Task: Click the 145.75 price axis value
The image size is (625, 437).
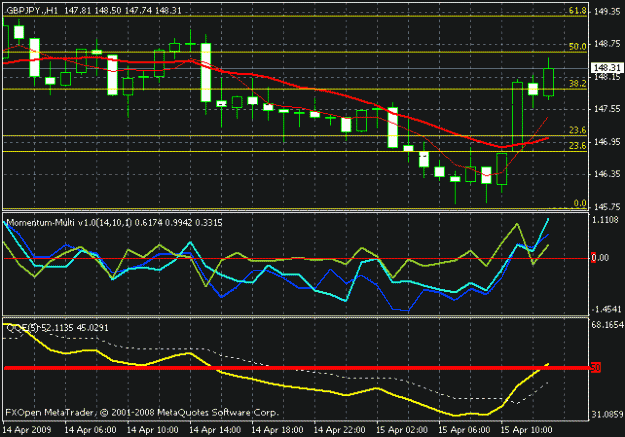Action: (x=607, y=207)
